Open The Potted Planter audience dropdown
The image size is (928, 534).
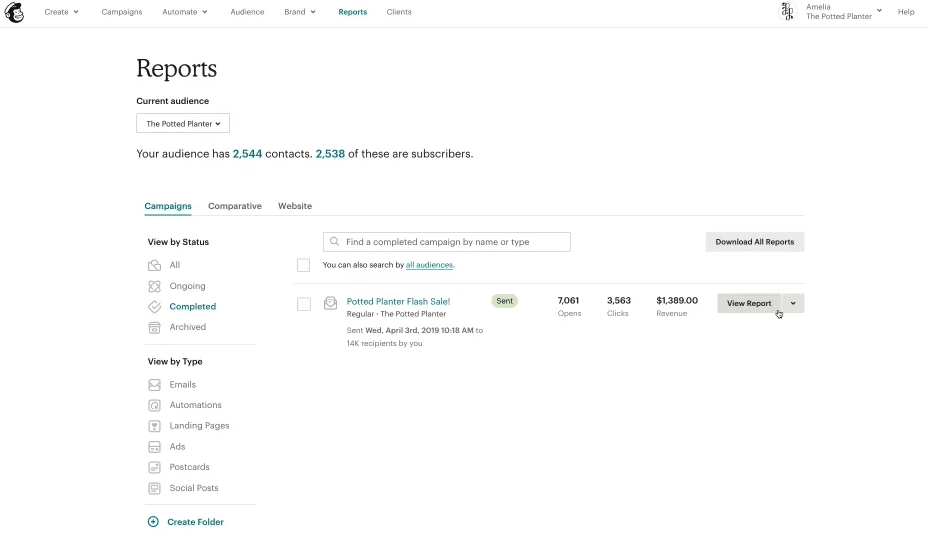tap(183, 124)
